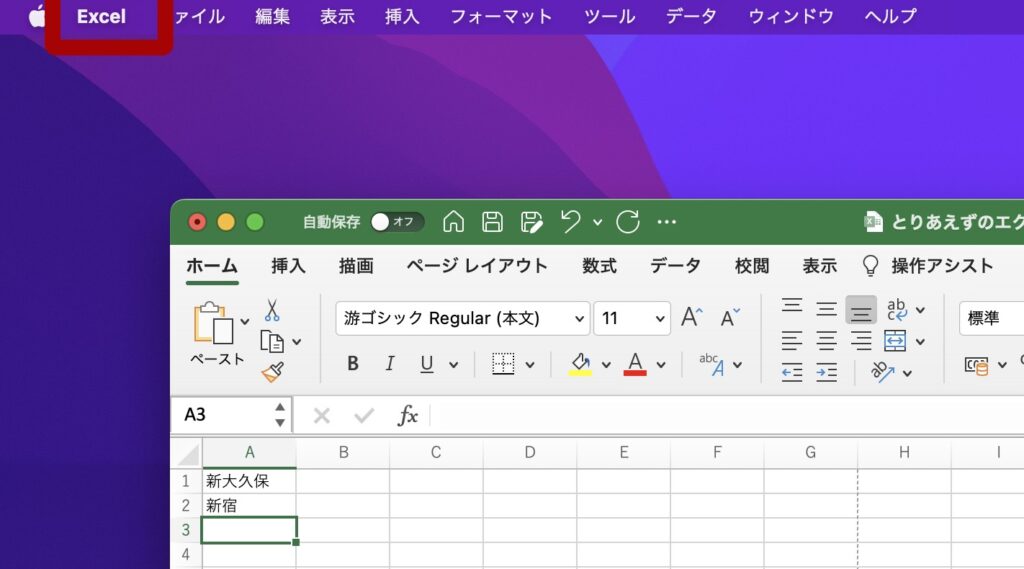Screen dimensions: 1024x569
Task: Open the ヘルプ menu
Action: tap(891, 16)
